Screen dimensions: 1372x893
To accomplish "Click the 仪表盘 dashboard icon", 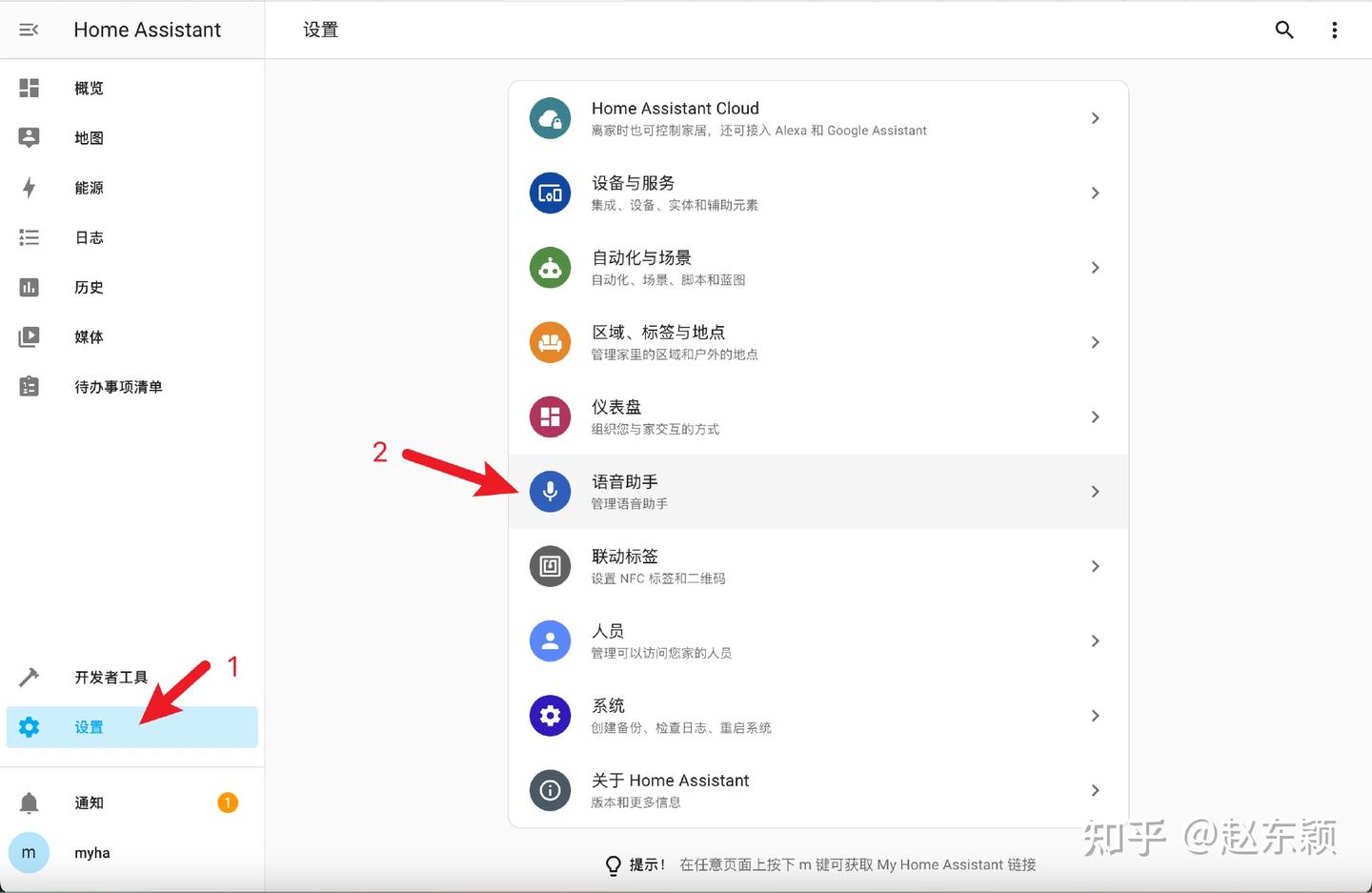I will point(550,417).
